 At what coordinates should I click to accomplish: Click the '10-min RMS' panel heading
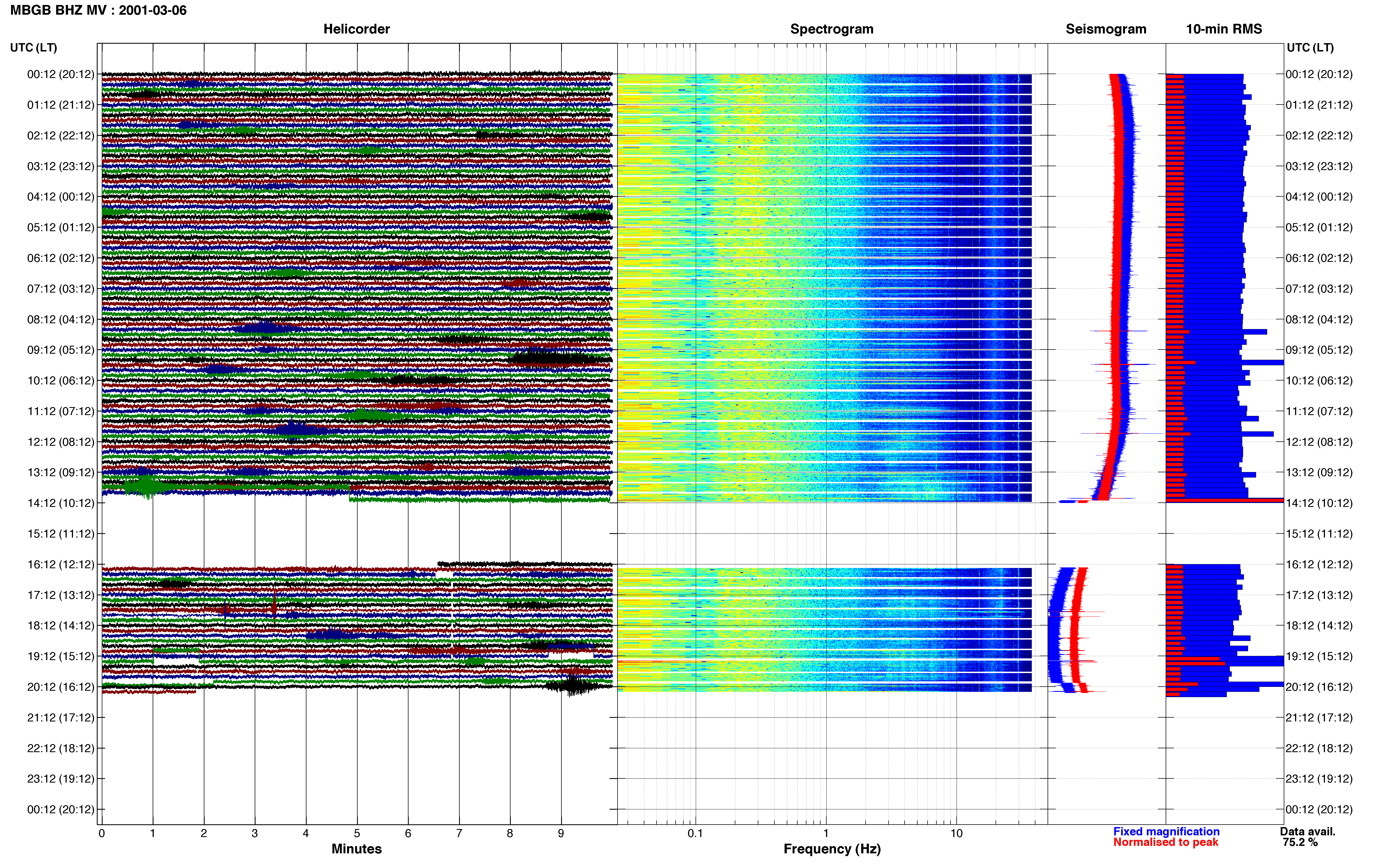click(x=1224, y=29)
